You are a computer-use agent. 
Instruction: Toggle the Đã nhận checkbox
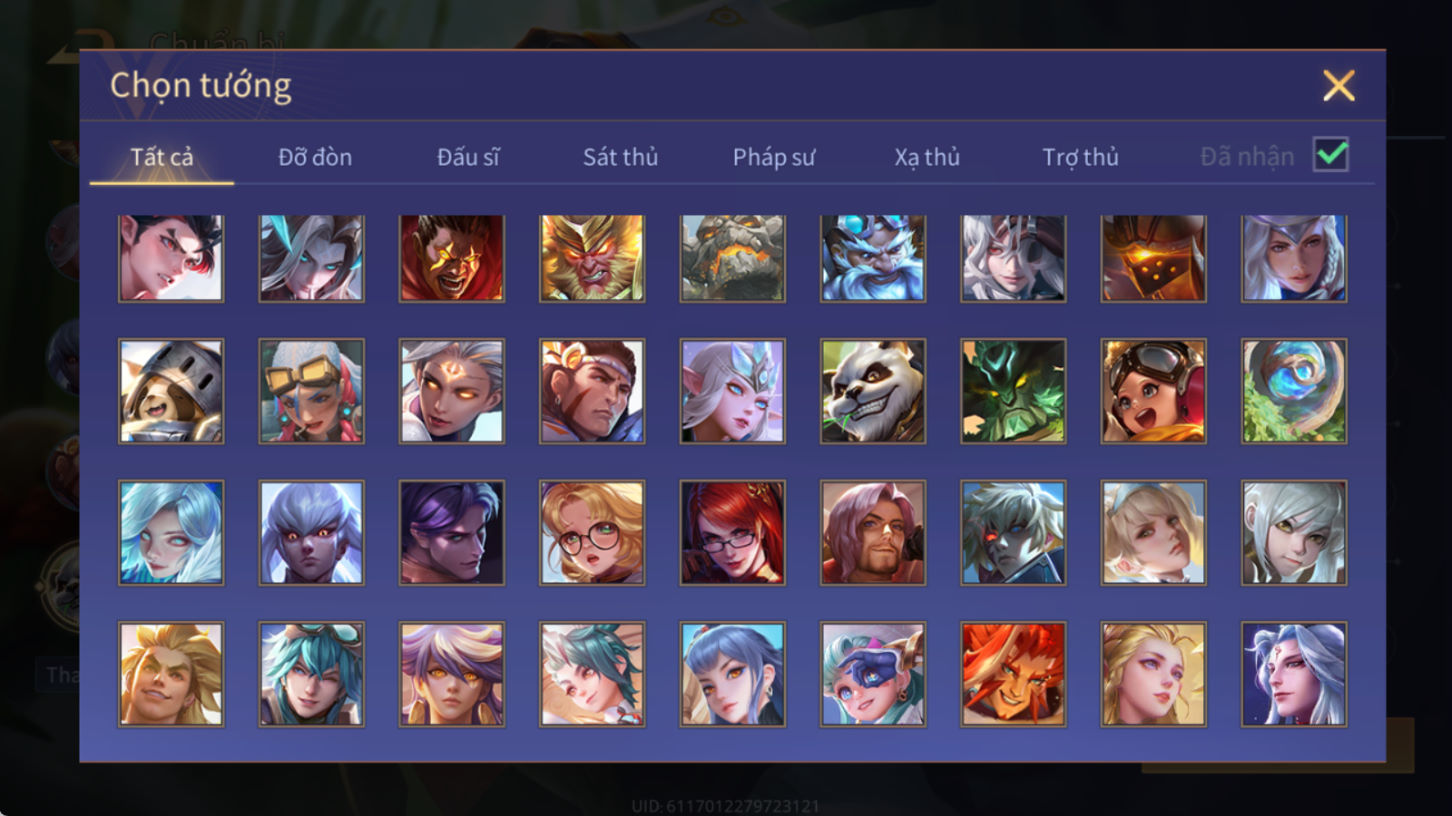1331,155
